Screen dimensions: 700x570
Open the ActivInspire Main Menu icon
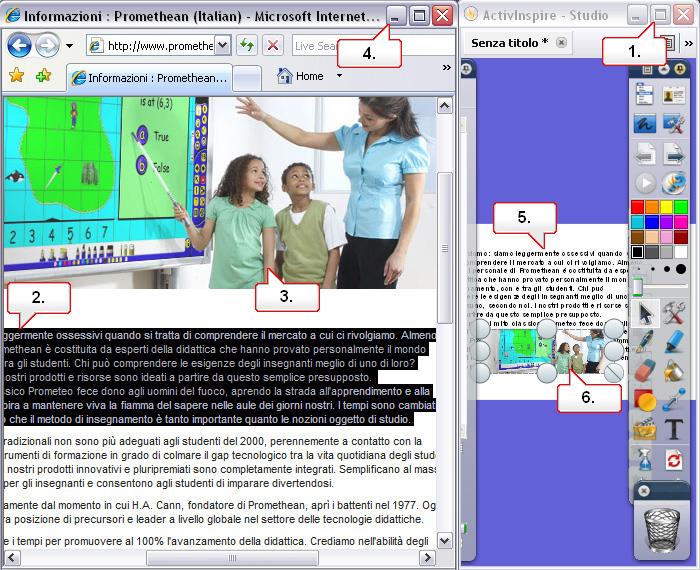pyautogui.click(x=644, y=94)
